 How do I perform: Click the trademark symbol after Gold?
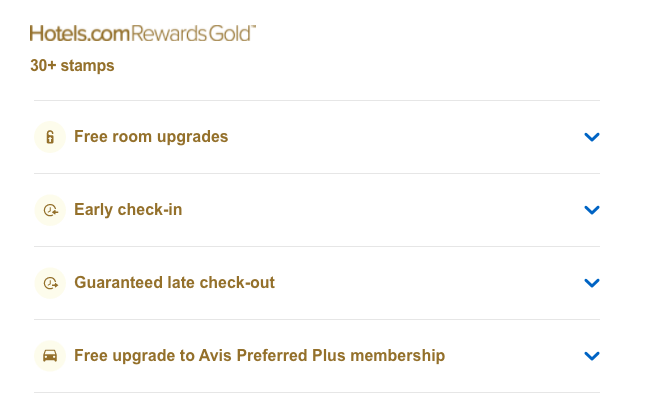[x=253, y=29]
